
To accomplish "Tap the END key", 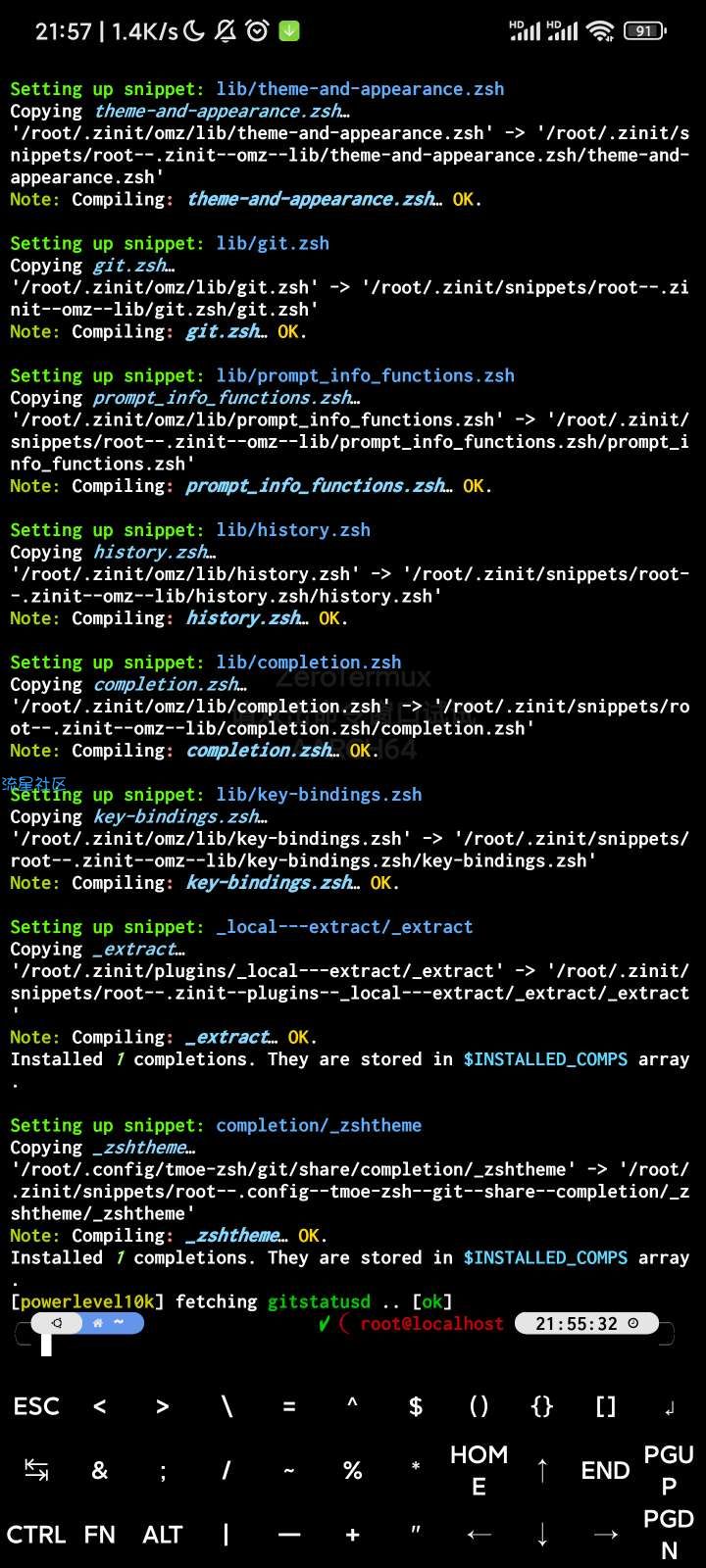I will tap(606, 1470).
